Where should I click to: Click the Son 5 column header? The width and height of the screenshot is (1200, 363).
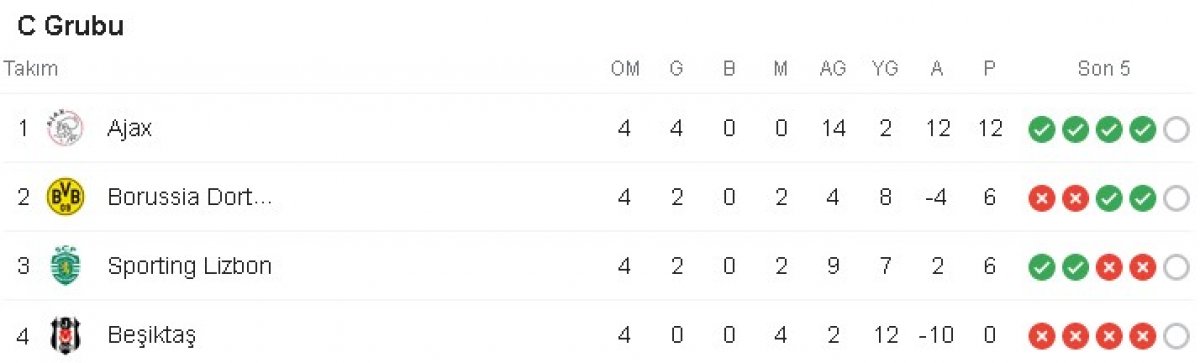pyautogui.click(x=1104, y=69)
